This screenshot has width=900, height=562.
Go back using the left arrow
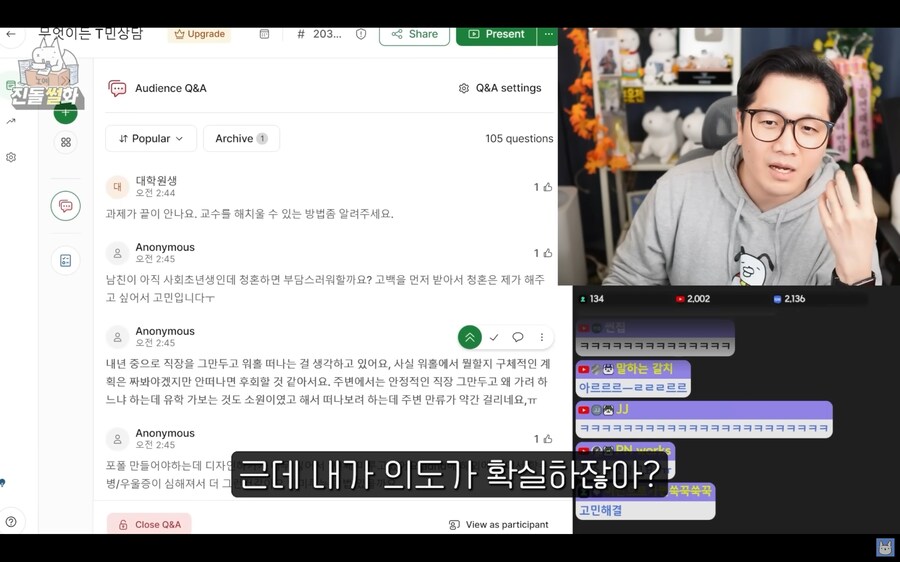point(10,34)
